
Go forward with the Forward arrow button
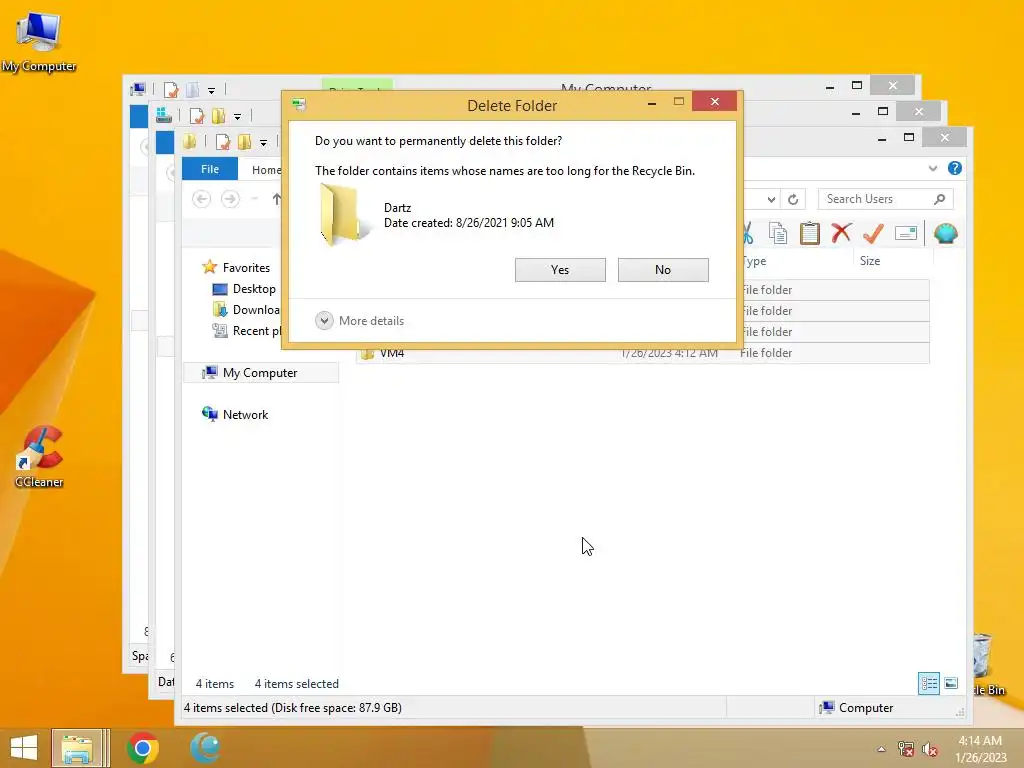pyautogui.click(x=230, y=199)
